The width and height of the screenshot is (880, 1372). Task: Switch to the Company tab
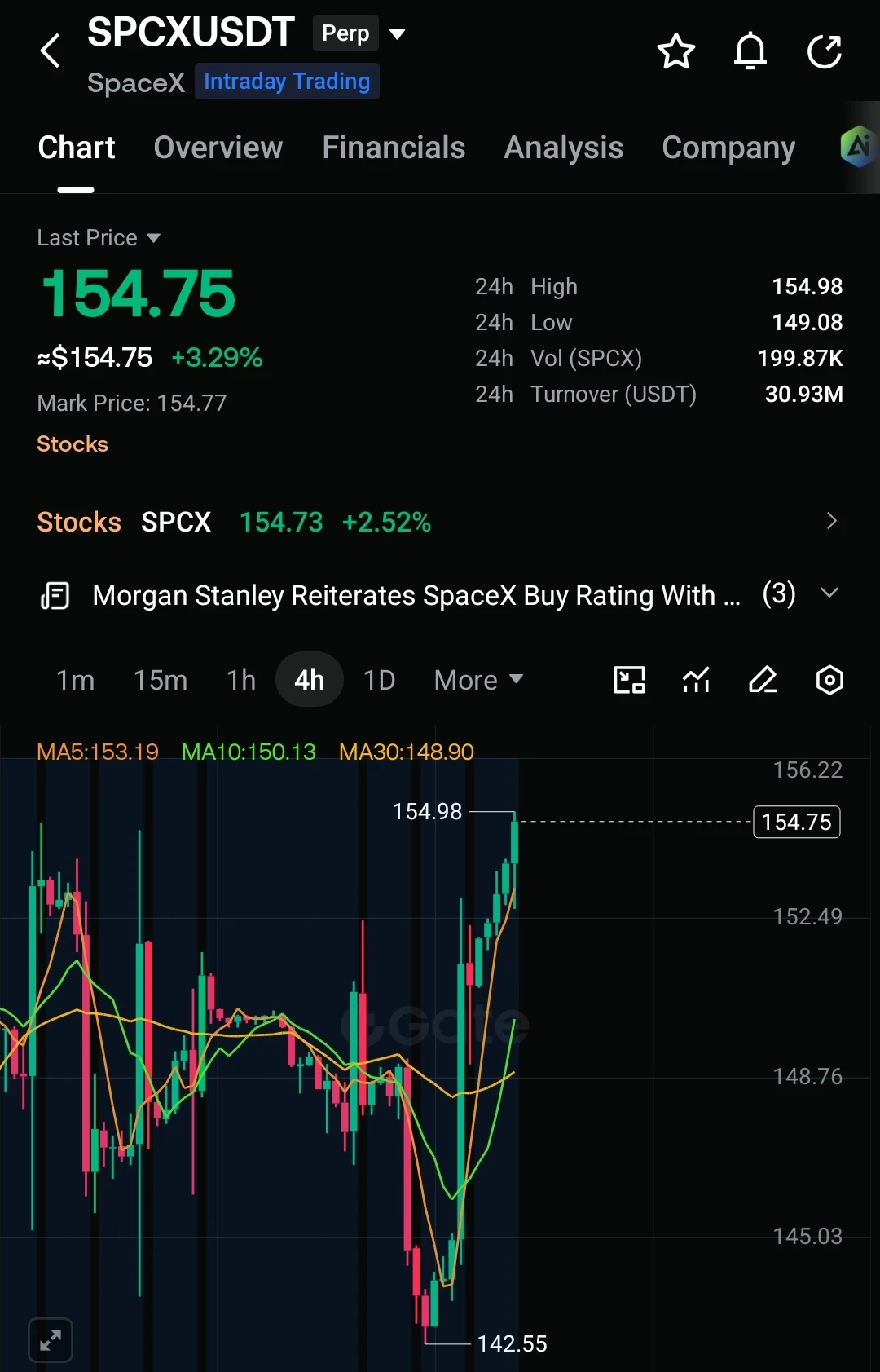pyautogui.click(x=728, y=148)
